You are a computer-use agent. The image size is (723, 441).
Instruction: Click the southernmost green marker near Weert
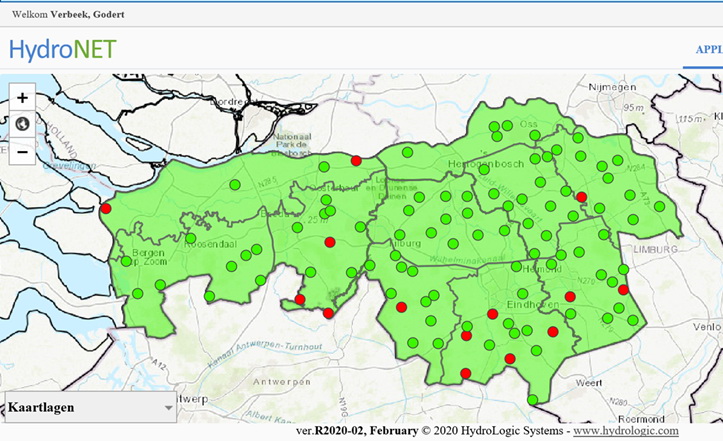point(532,399)
